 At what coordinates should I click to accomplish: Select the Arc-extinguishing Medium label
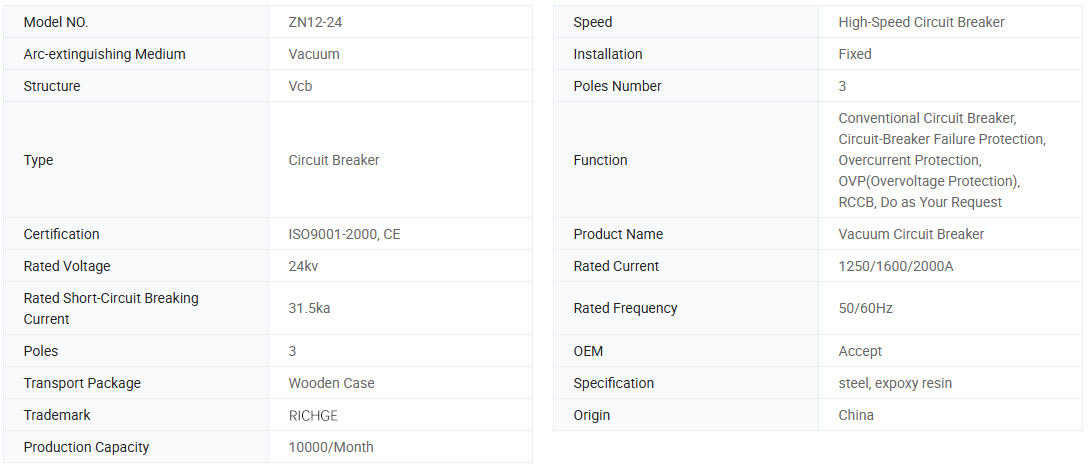click(104, 54)
